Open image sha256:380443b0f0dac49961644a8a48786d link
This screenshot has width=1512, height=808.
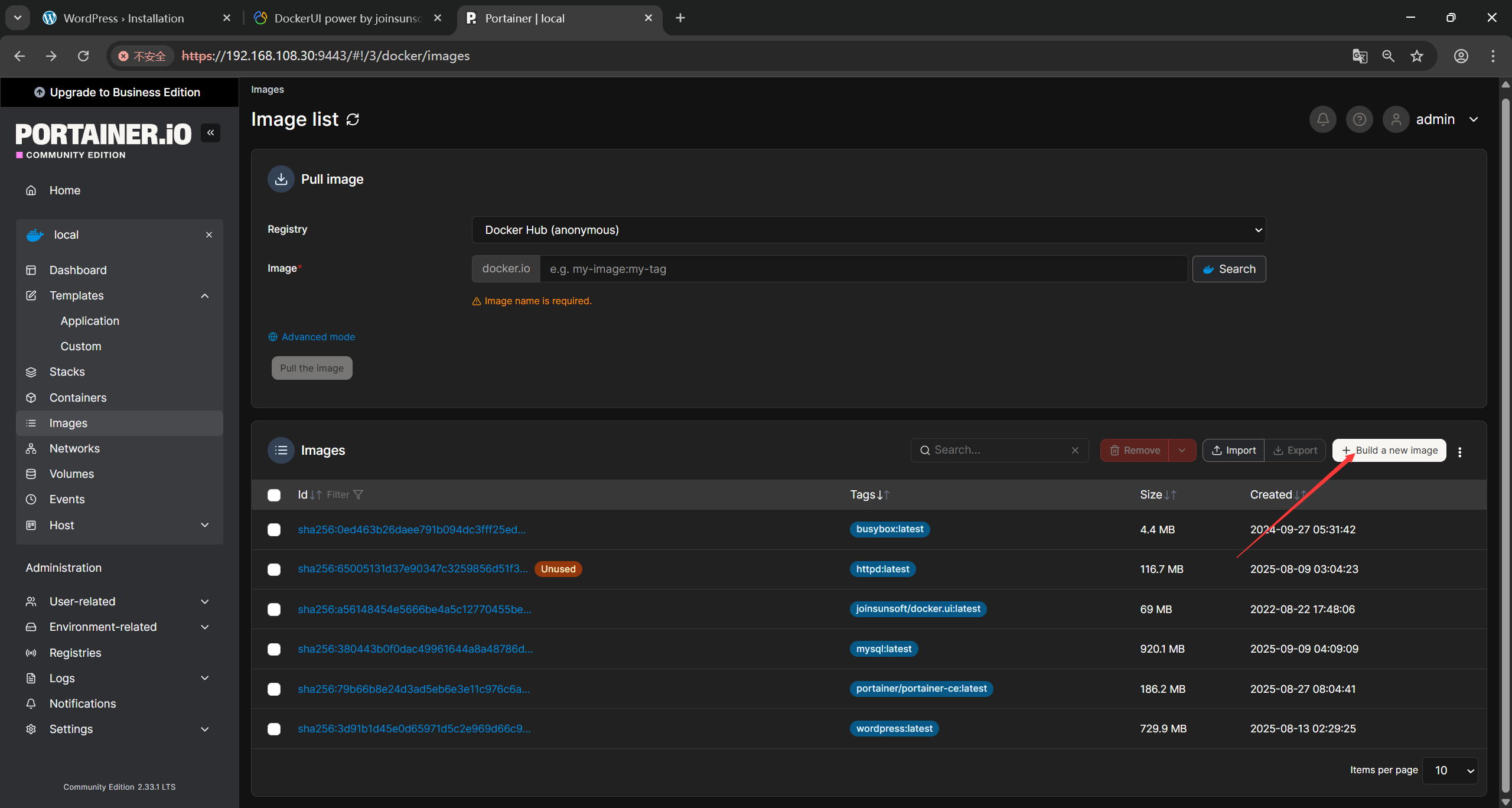tap(415, 649)
